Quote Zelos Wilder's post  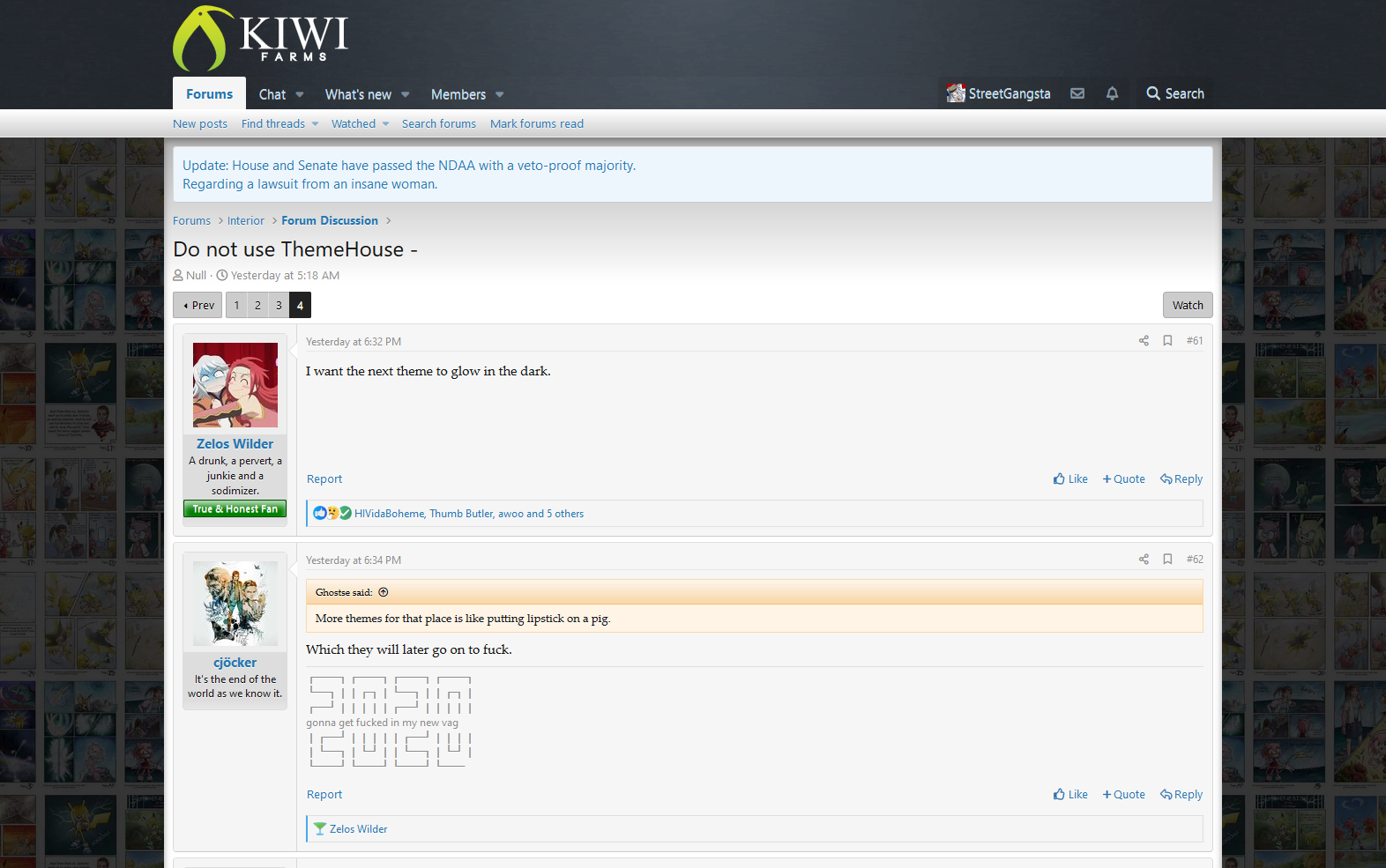1124,479
